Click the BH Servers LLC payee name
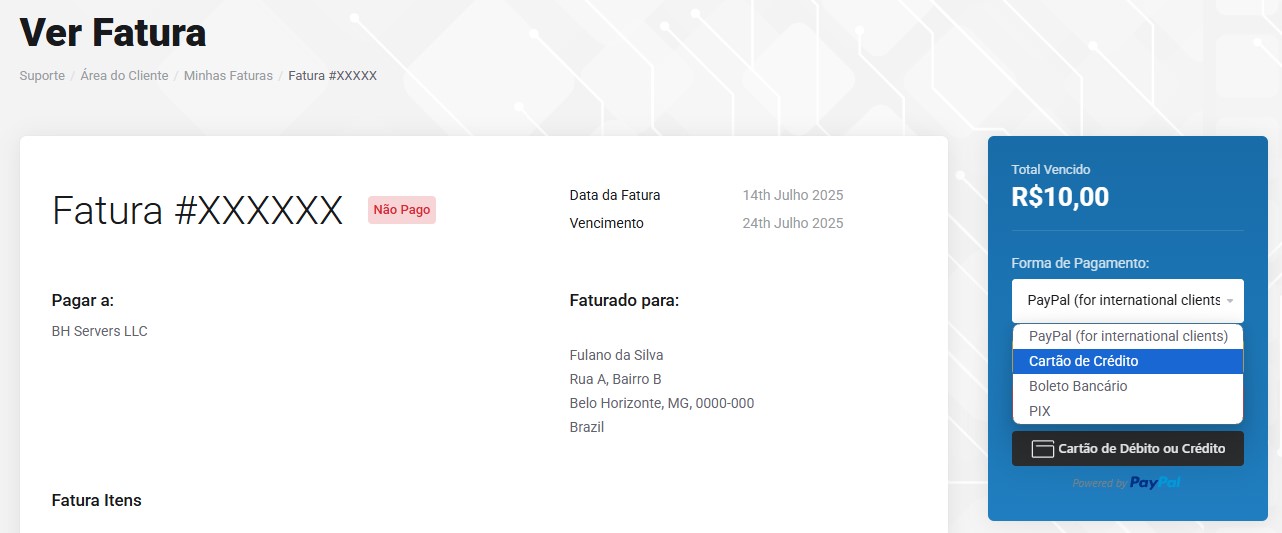 click(100, 331)
